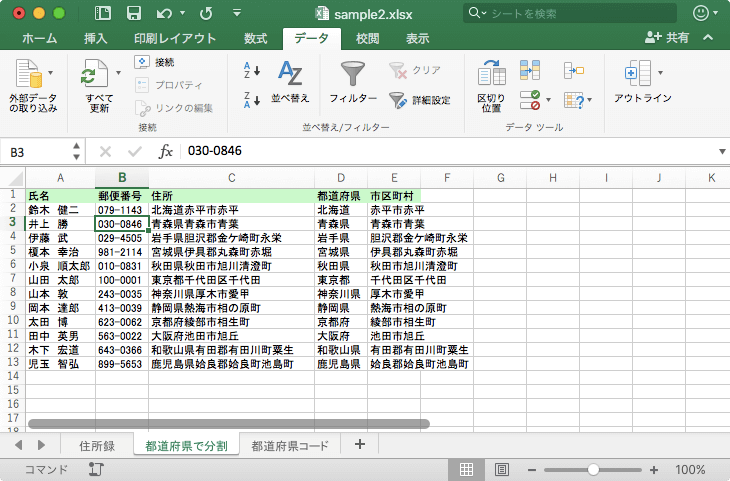Click the smiley feedback icon
This screenshot has width=730, height=481.
701,13
